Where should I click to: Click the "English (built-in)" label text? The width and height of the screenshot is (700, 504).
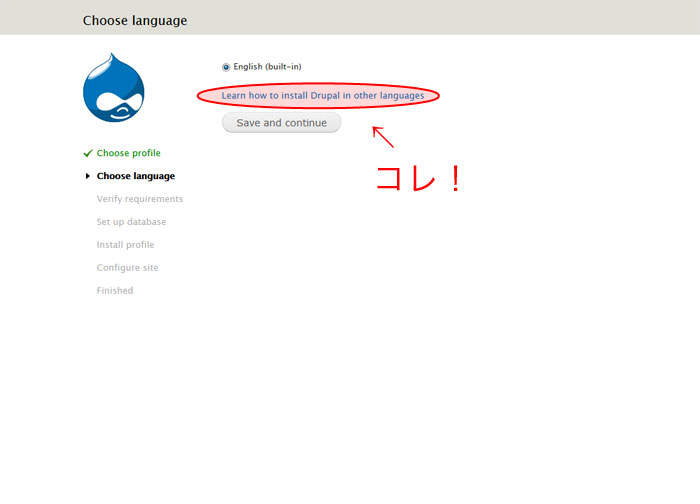click(x=267, y=67)
